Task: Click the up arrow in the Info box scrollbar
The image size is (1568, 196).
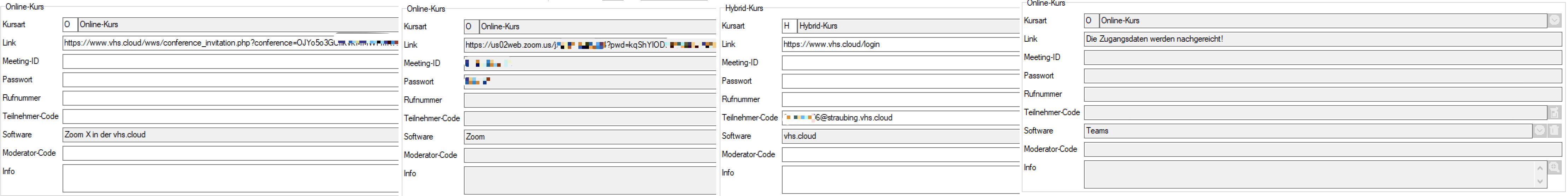Action: (1540, 168)
